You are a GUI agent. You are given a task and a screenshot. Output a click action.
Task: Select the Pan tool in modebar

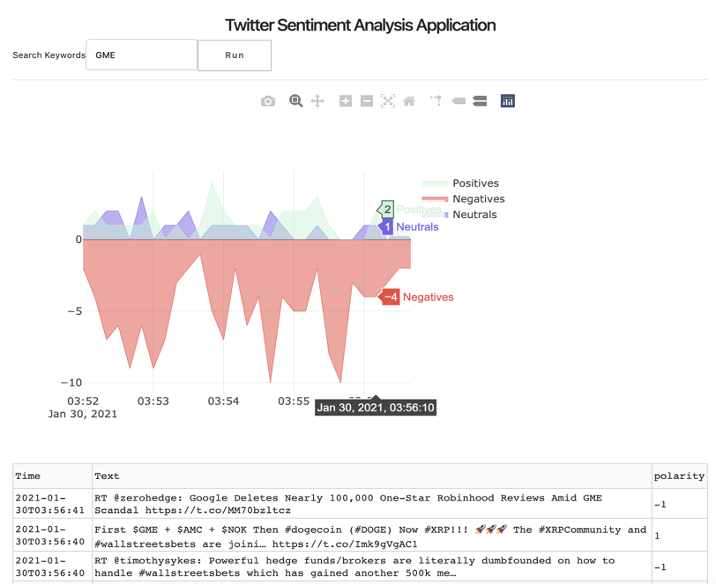coord(317,101)
